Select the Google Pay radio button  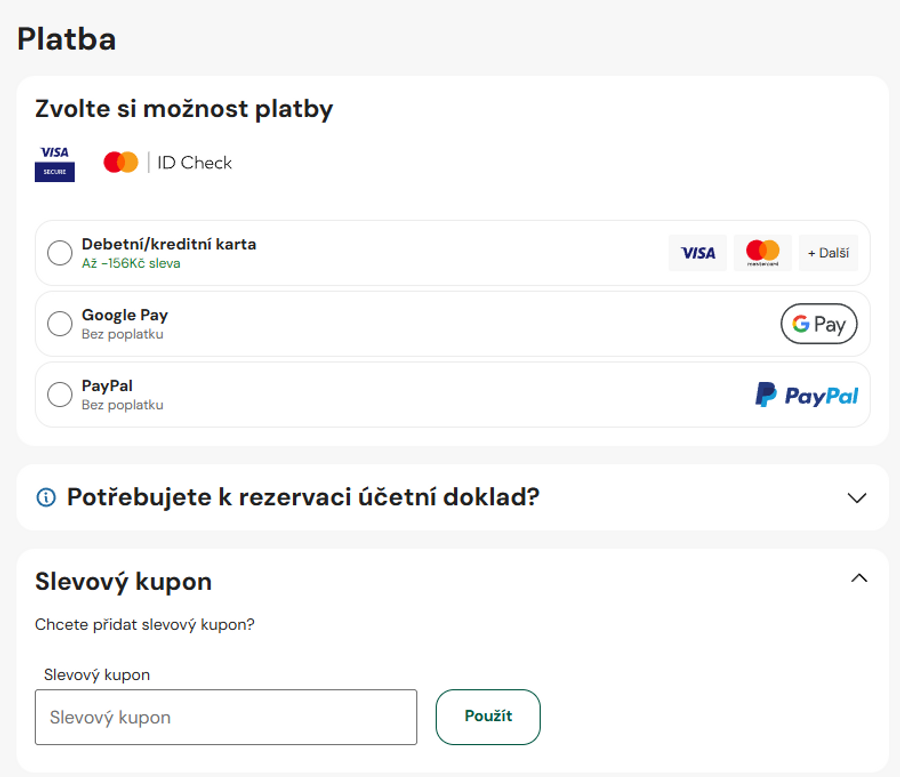point(60,324)
